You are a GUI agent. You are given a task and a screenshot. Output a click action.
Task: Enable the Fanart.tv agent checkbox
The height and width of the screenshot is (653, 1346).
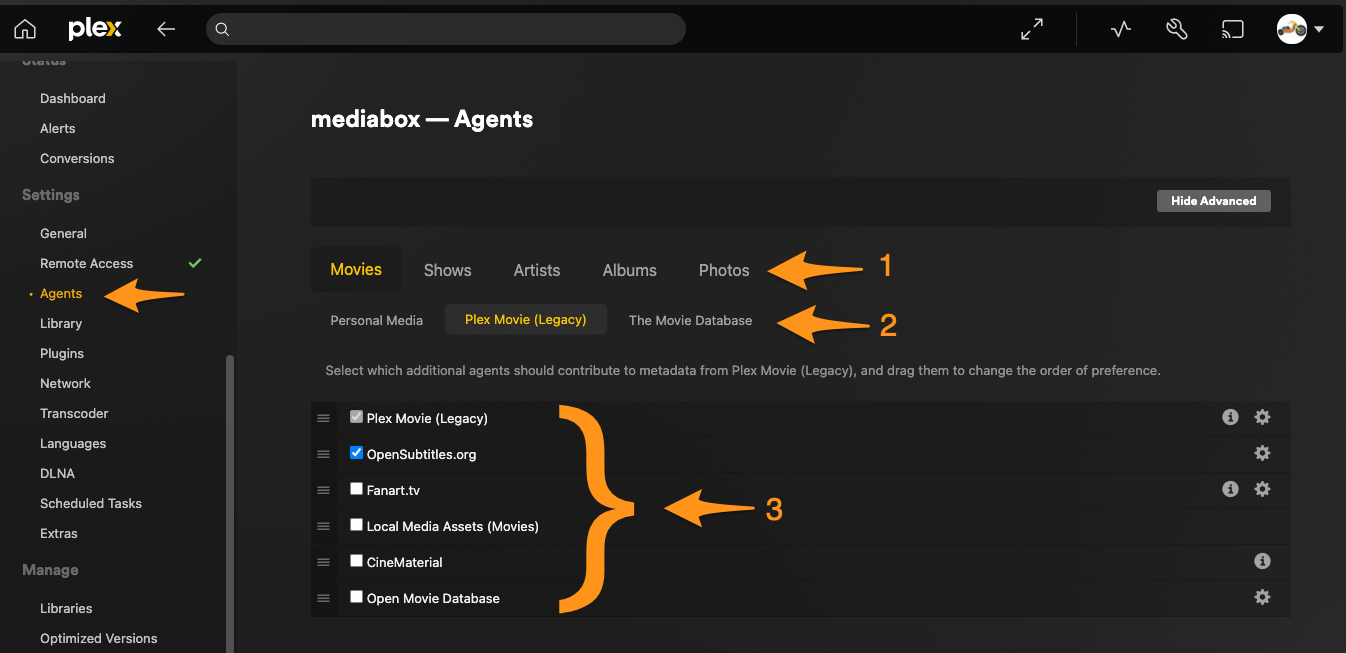[x=356, y=489]
